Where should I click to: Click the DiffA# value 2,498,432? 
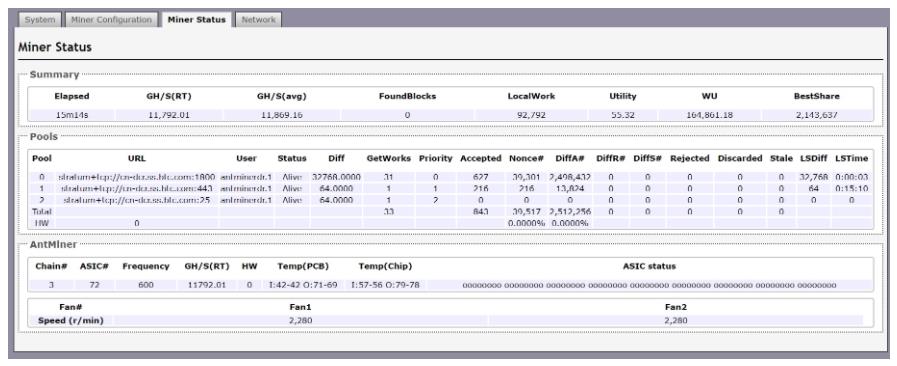pos(569,177)
